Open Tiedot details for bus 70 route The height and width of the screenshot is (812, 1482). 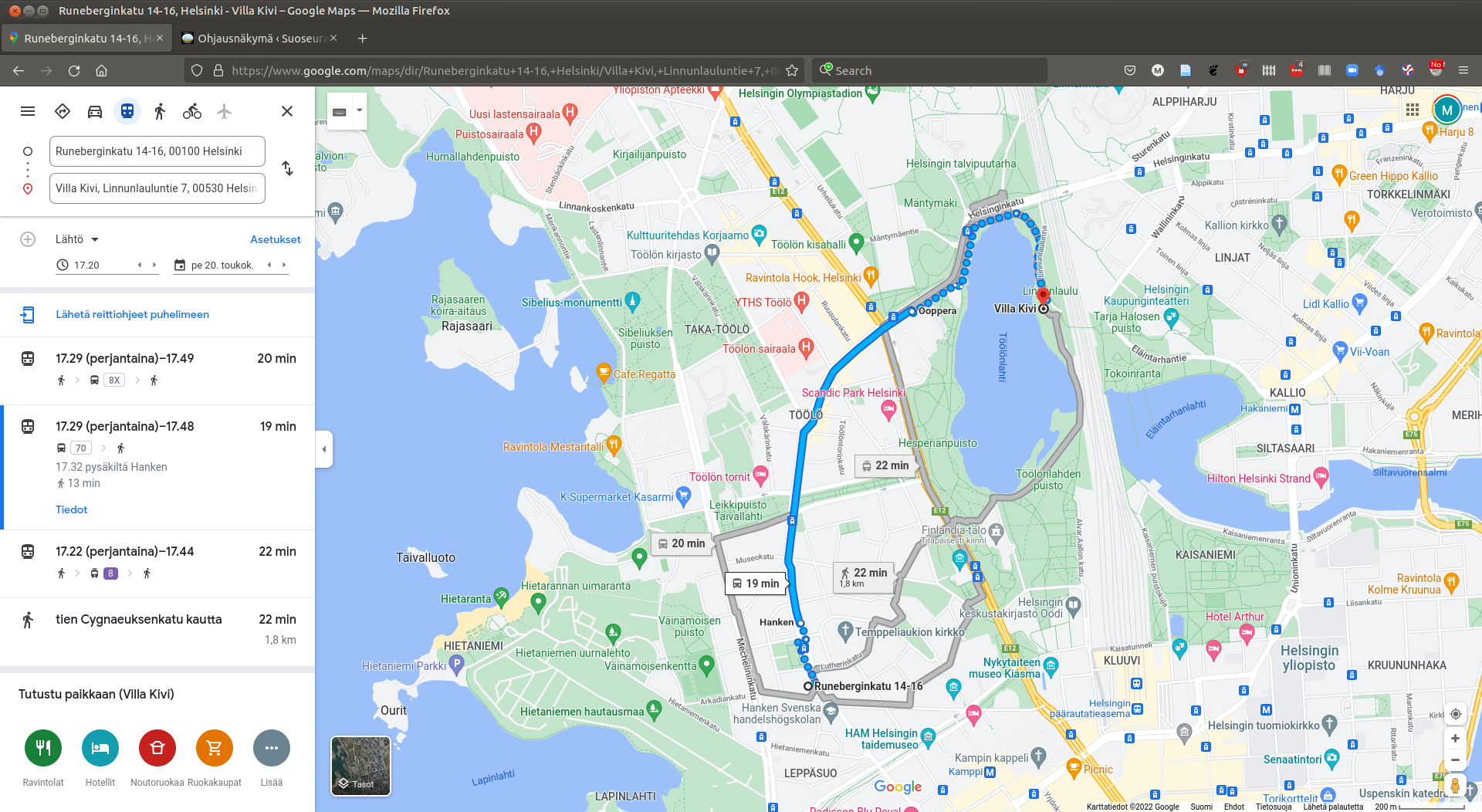coord(71,509)
